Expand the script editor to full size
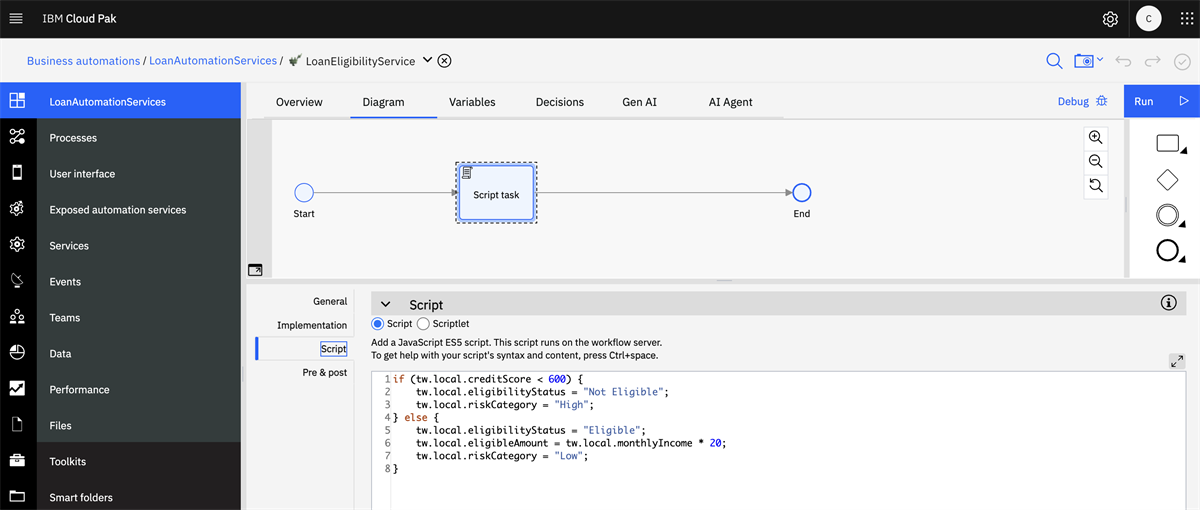 [1177, 362]
